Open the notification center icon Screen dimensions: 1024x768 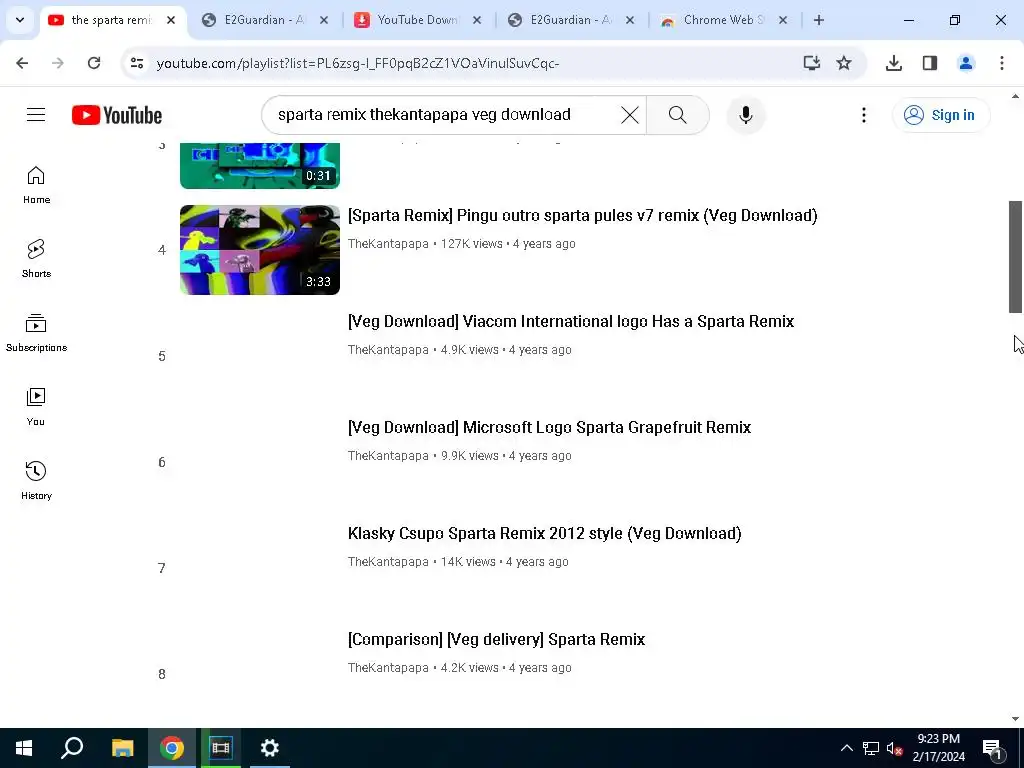click(992, 748)
